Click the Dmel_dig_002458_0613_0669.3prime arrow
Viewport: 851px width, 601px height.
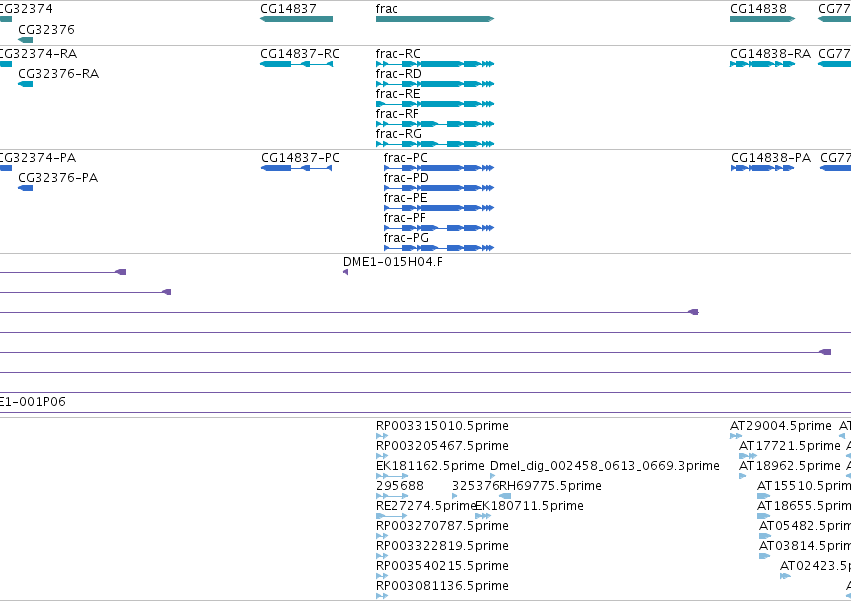493,476
